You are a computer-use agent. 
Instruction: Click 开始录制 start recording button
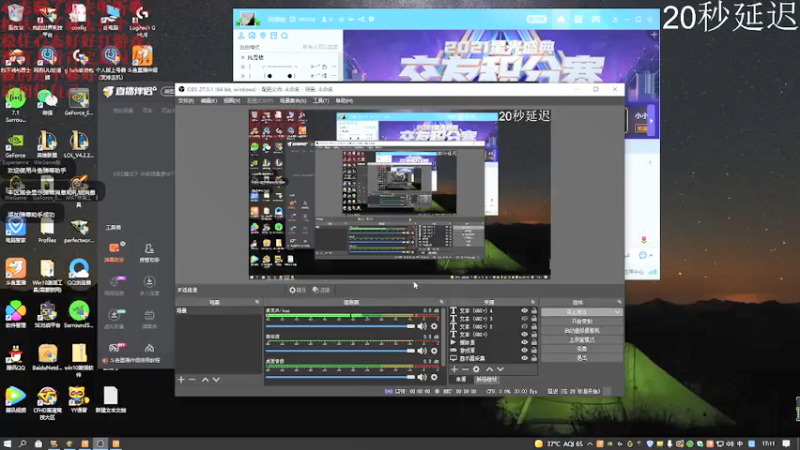click(x=582, y=321)
